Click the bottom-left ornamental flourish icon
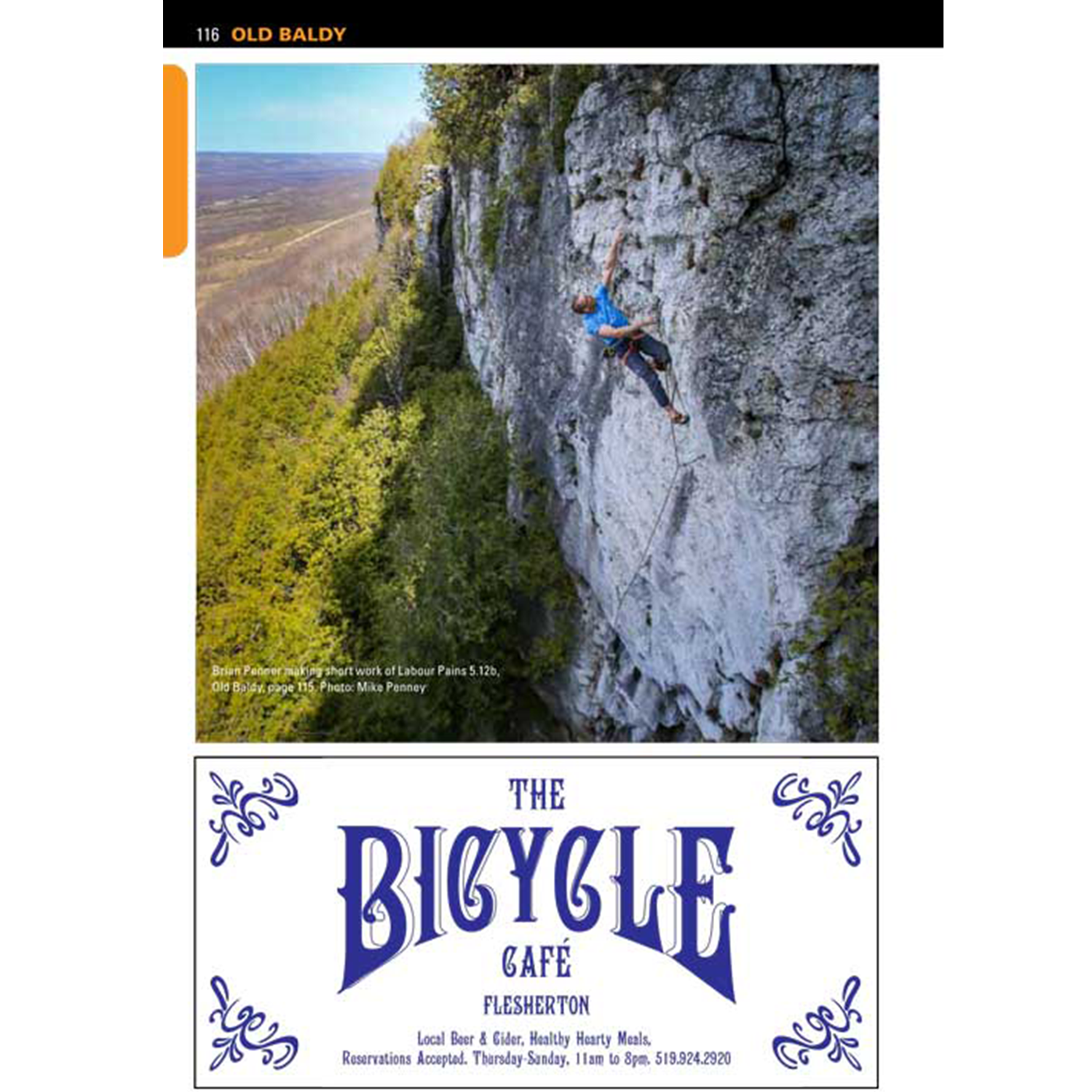Viewport: 1092px width, 1092px height. coord(253,1023)
